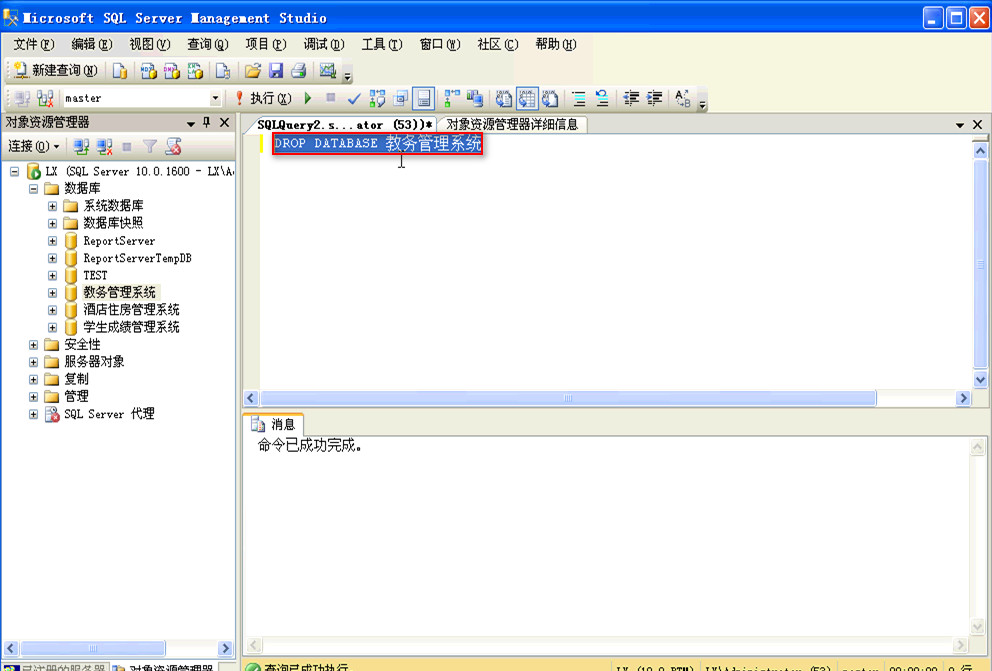
Task: Select the SQLQuery2 editor tab
Action: coord(344,125)
